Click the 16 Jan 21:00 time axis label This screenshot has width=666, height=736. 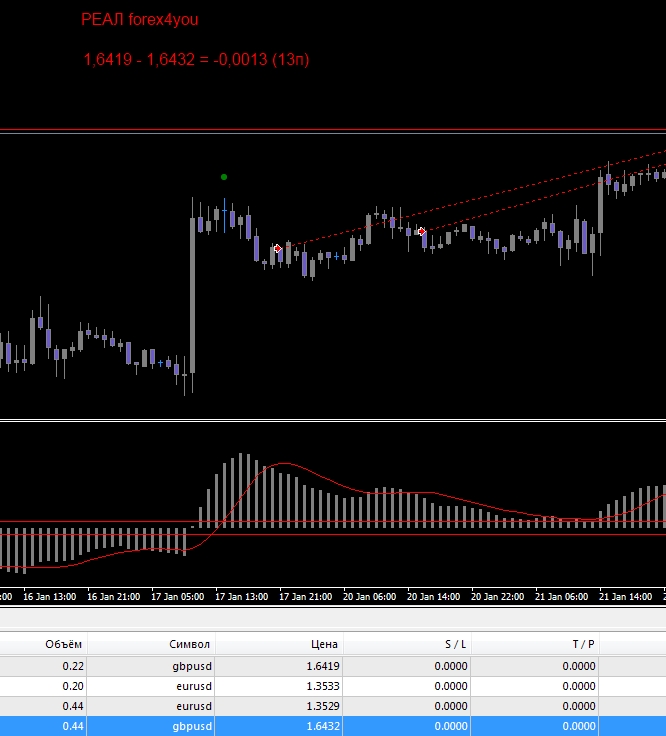[x=114, y=597]
